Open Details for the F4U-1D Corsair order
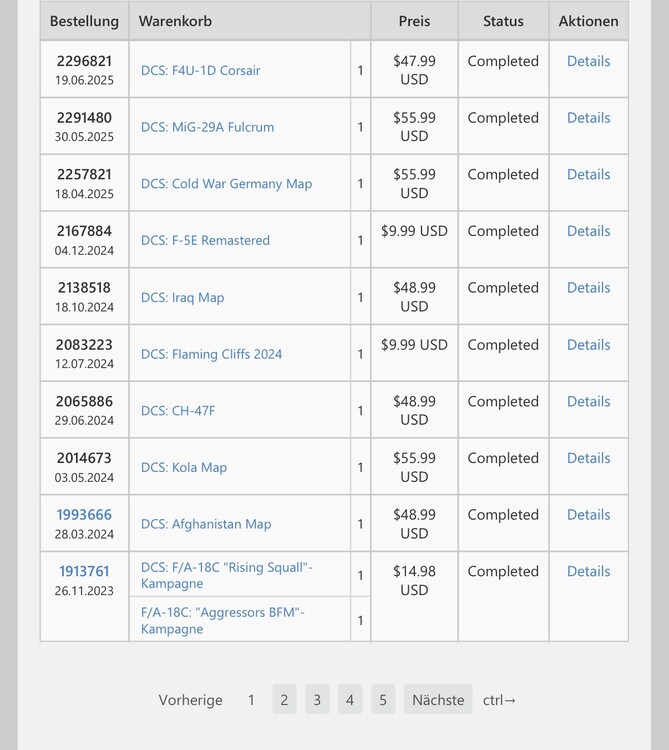This screenshot has height=750, width=669. point(588,61)
